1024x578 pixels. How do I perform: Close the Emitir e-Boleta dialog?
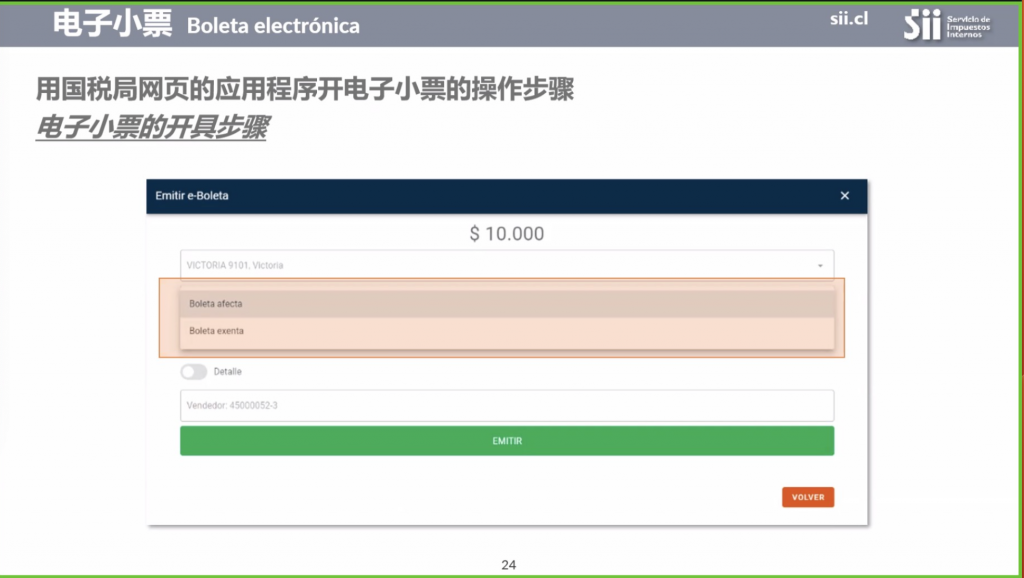tap(844, 196)
